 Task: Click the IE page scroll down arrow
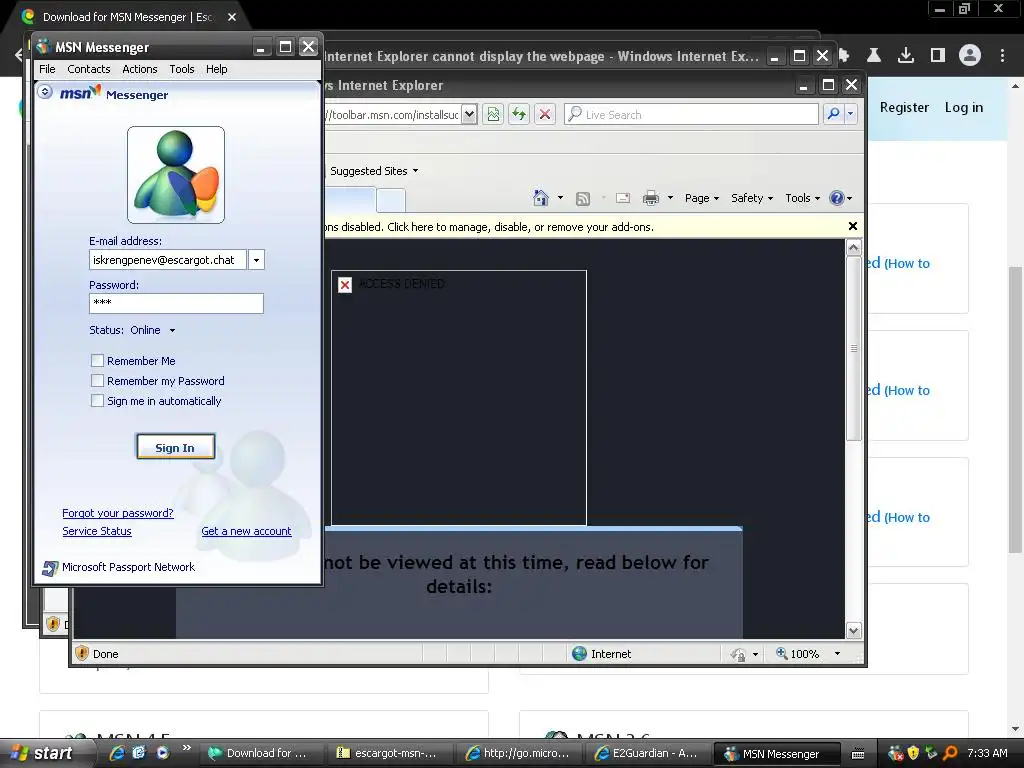854,630
